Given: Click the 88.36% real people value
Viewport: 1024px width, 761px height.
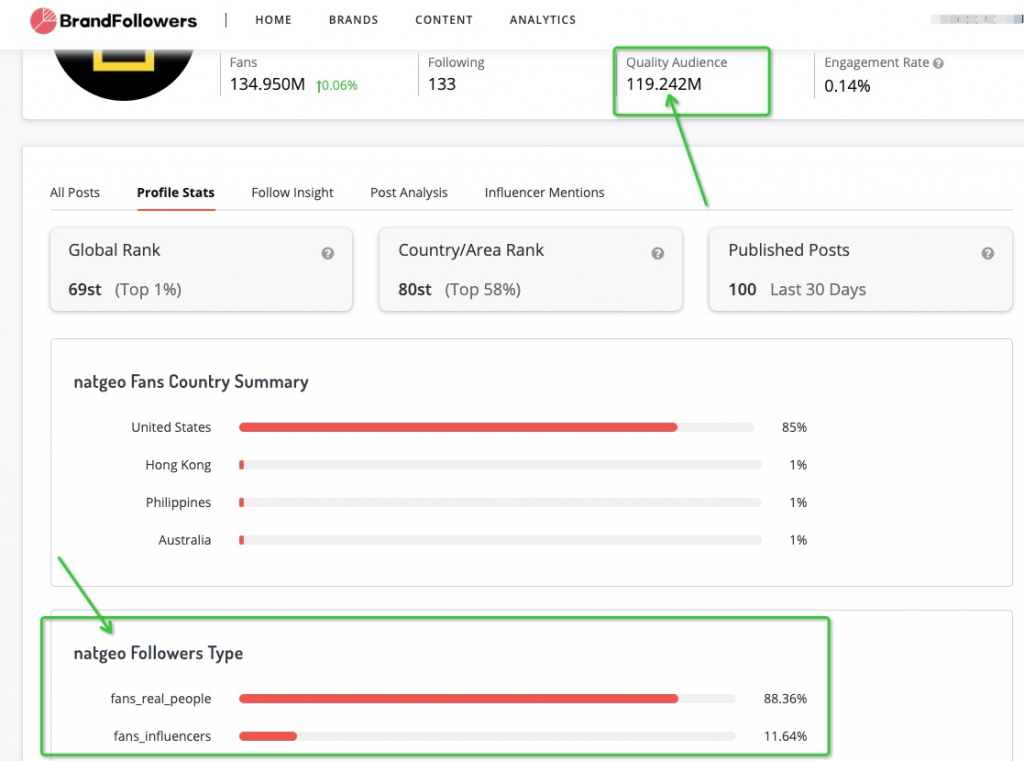Looking at the screenshot, I should click(785, 699).
